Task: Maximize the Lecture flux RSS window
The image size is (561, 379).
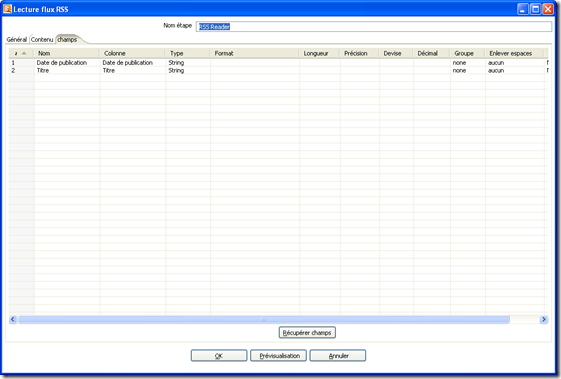Action: click(535, 9)
